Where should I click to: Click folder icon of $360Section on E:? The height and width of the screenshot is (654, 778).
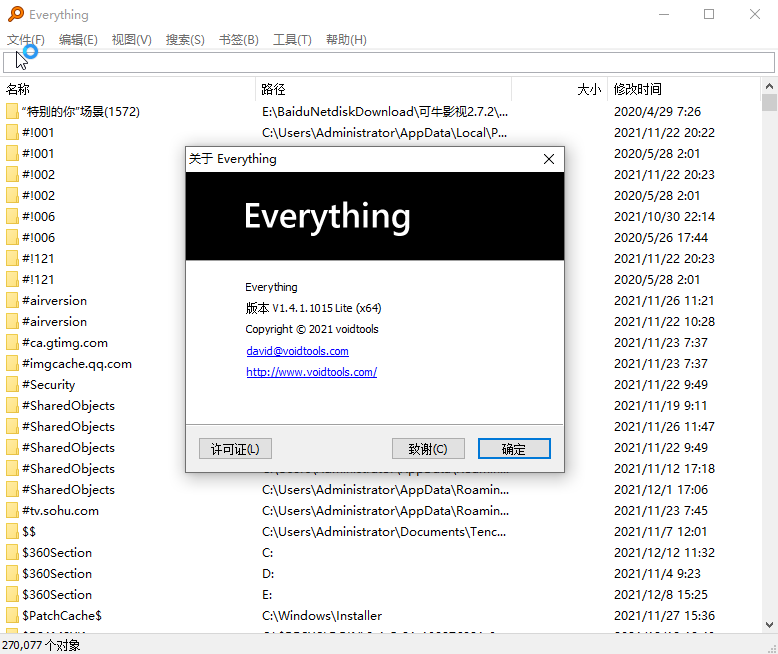tap(12, 594)
